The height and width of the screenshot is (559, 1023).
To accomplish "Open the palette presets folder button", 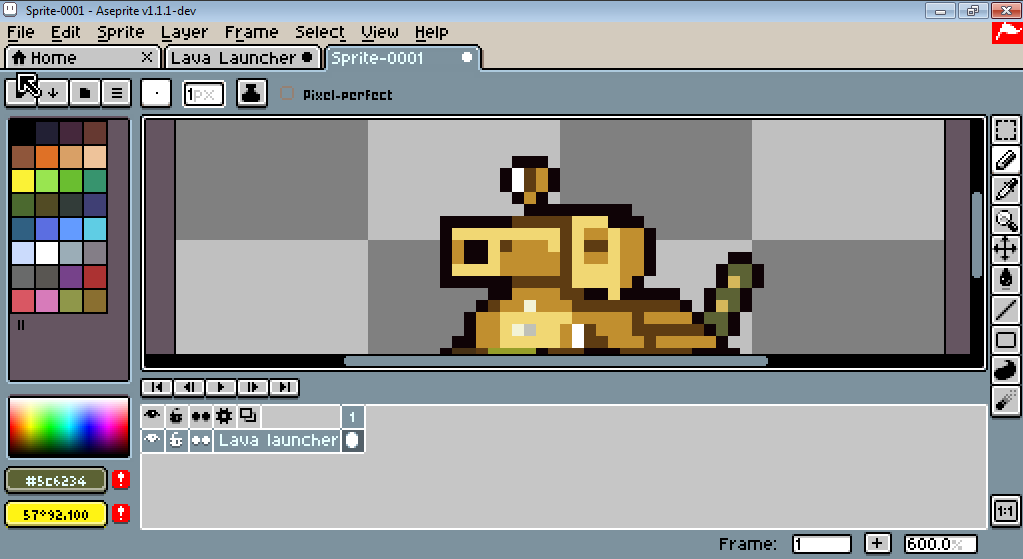I will coord(84,93).
